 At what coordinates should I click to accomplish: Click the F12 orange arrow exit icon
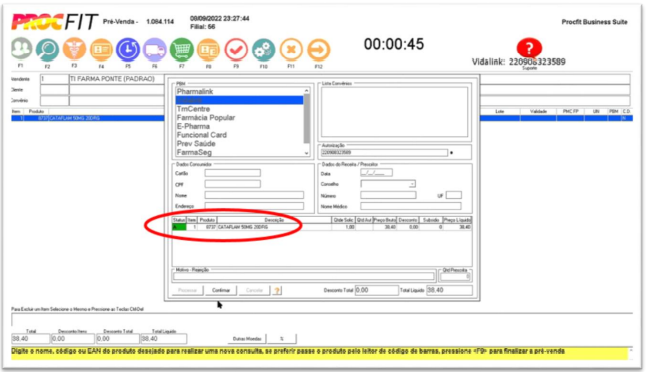coord(318,50)
